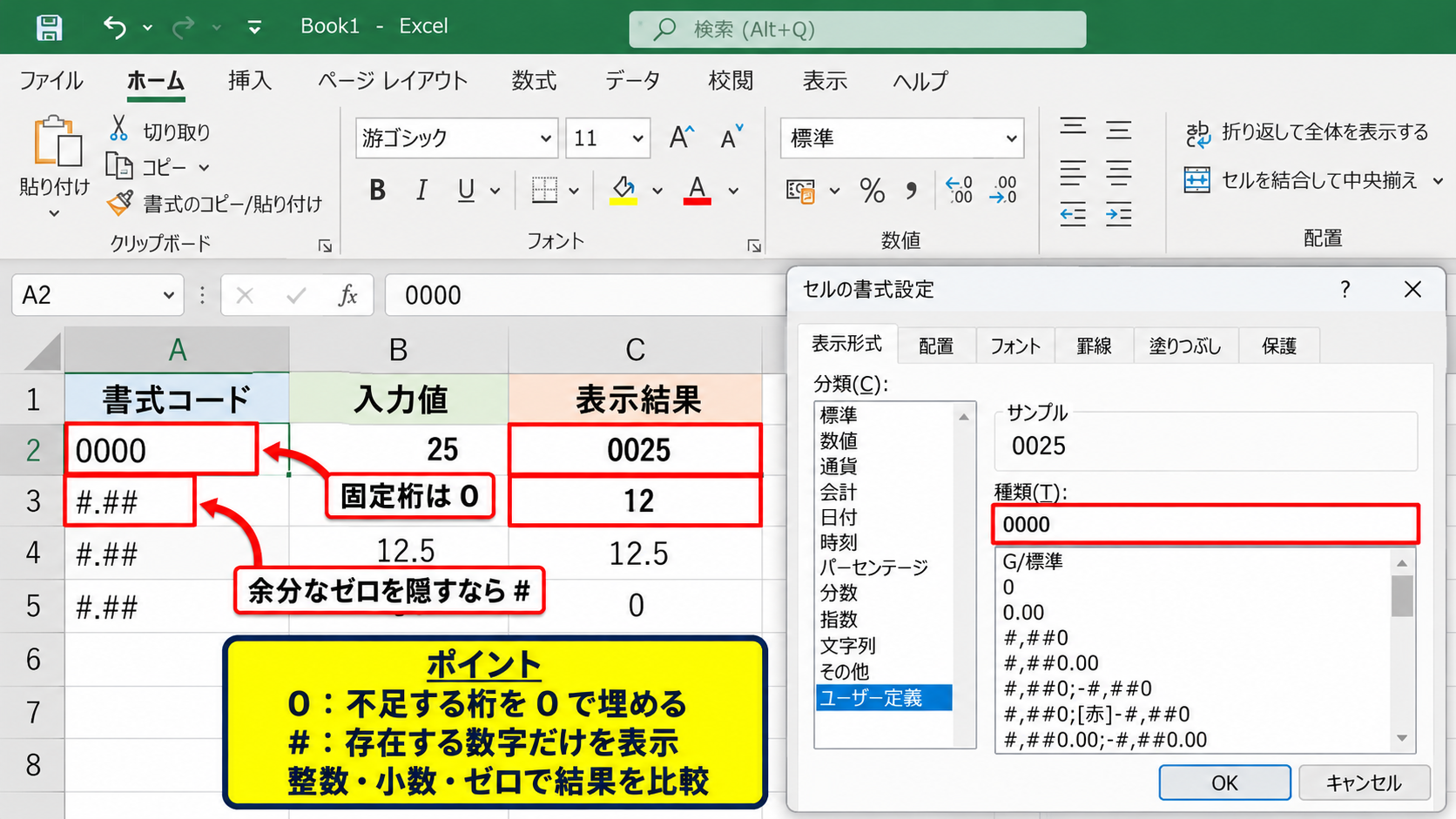Click the Wrap Text (折り返して全体を表示する) icon

pos(1198,133)
